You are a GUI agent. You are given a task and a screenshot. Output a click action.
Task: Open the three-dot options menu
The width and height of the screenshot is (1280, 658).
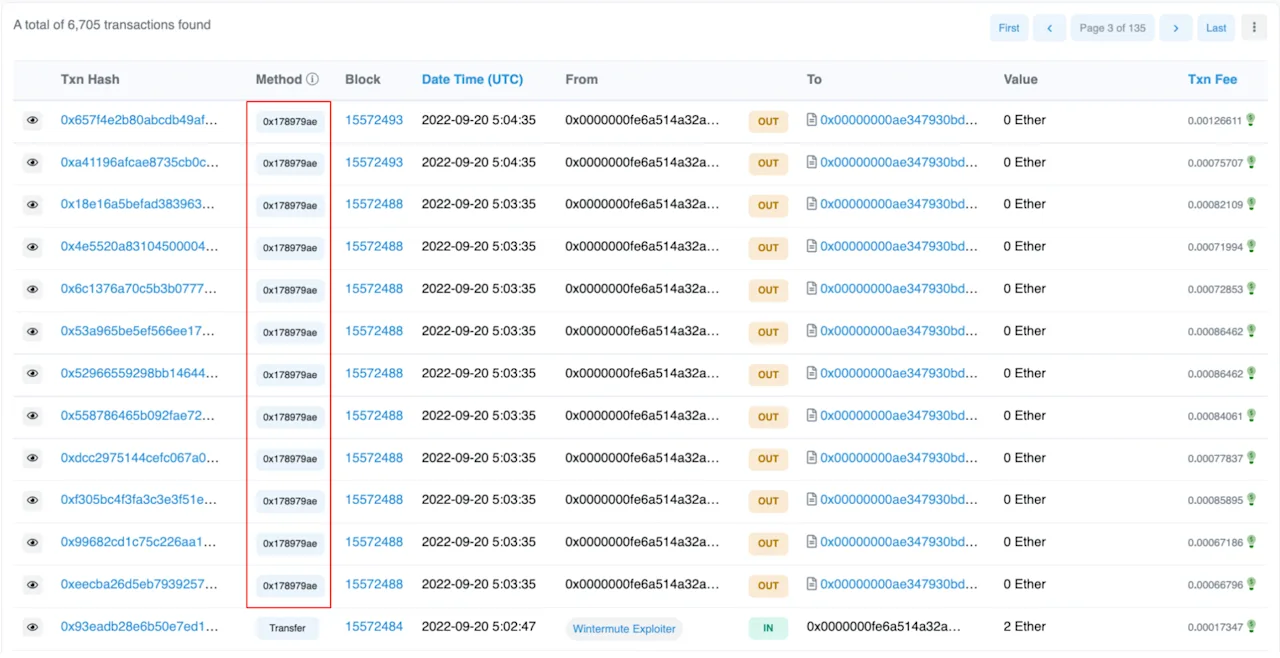pos(1253,28)
